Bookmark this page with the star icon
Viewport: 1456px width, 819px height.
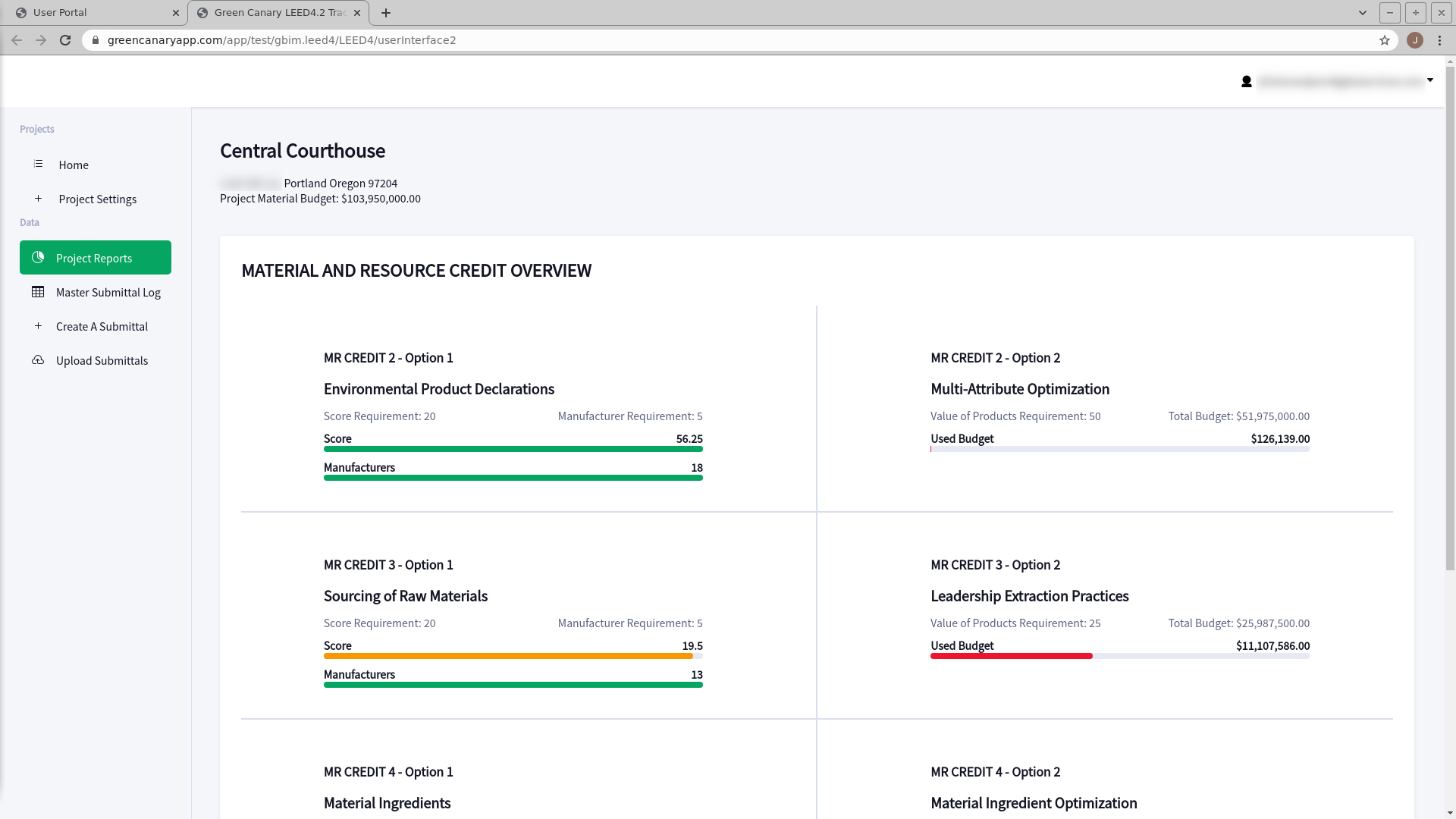click(1384, 40)
